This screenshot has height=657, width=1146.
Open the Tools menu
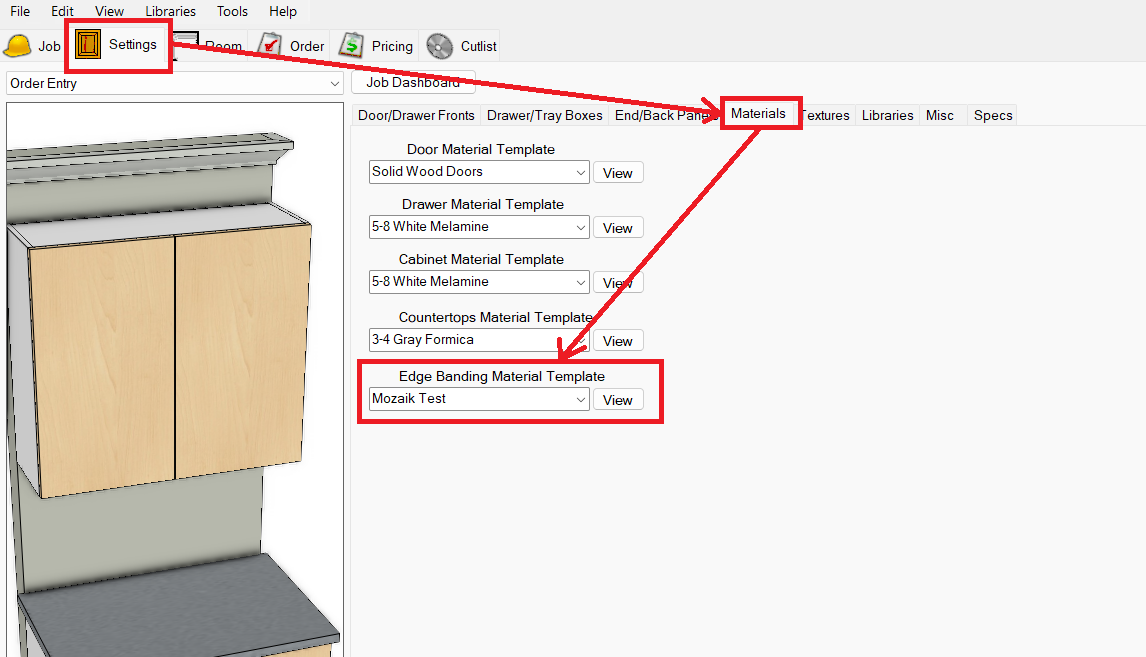pos(232,11)
